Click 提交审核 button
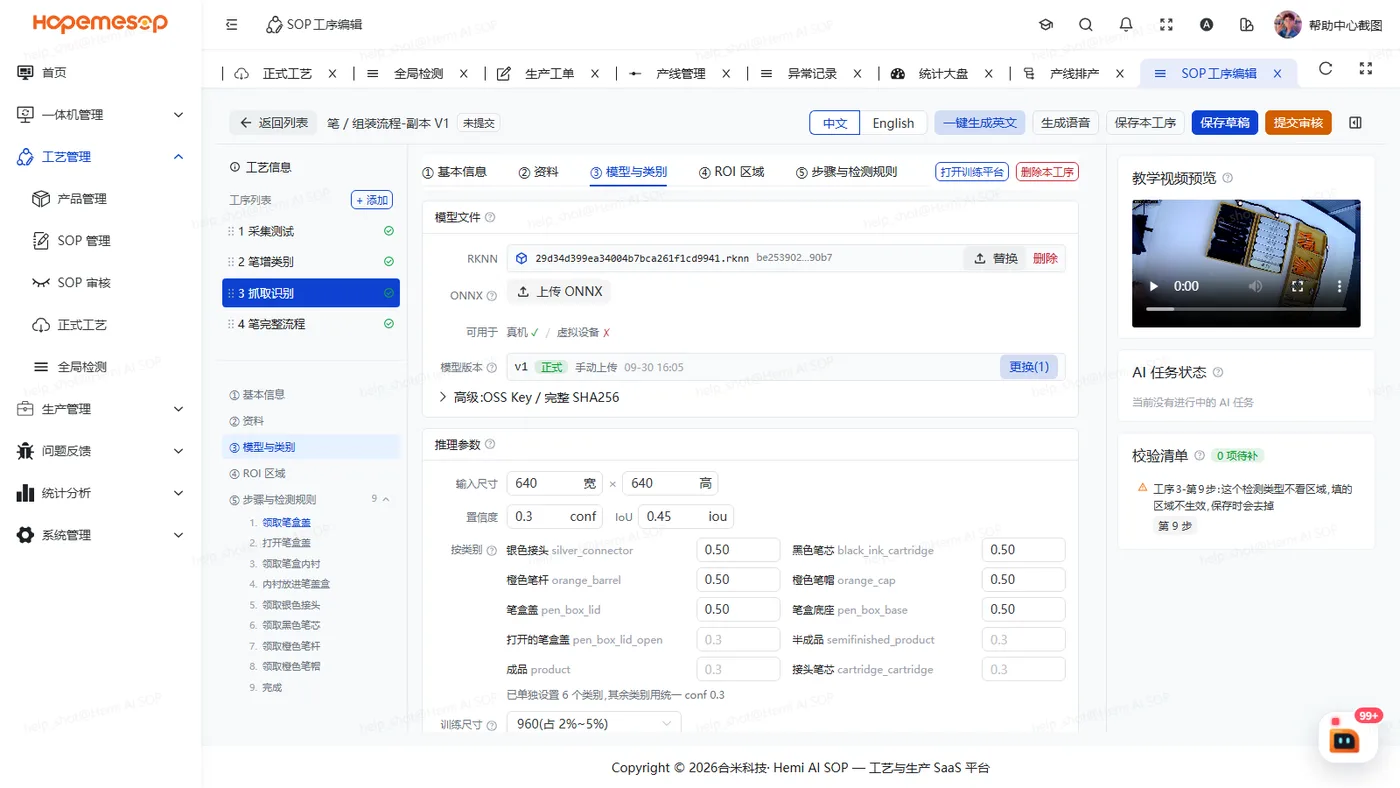The image size is (1400, 788). coord(1298,123)
